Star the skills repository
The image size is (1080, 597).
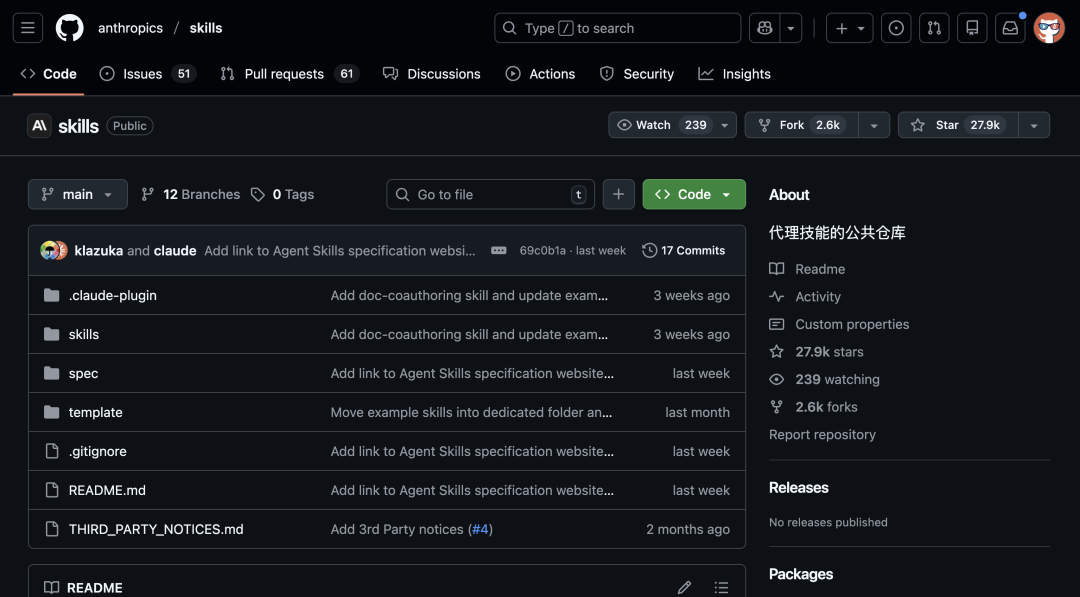pyautogui.click(x=958, y=125)
